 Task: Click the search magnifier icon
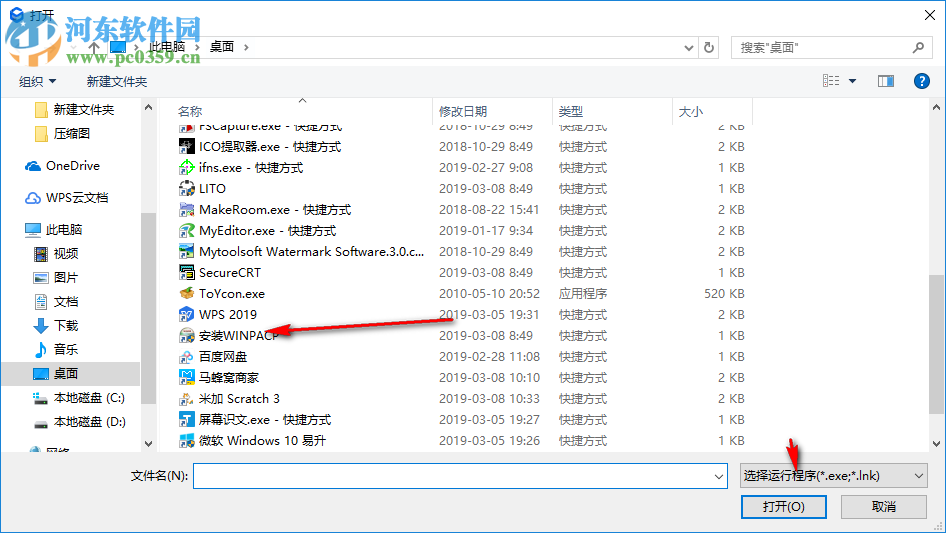point(918,47)
